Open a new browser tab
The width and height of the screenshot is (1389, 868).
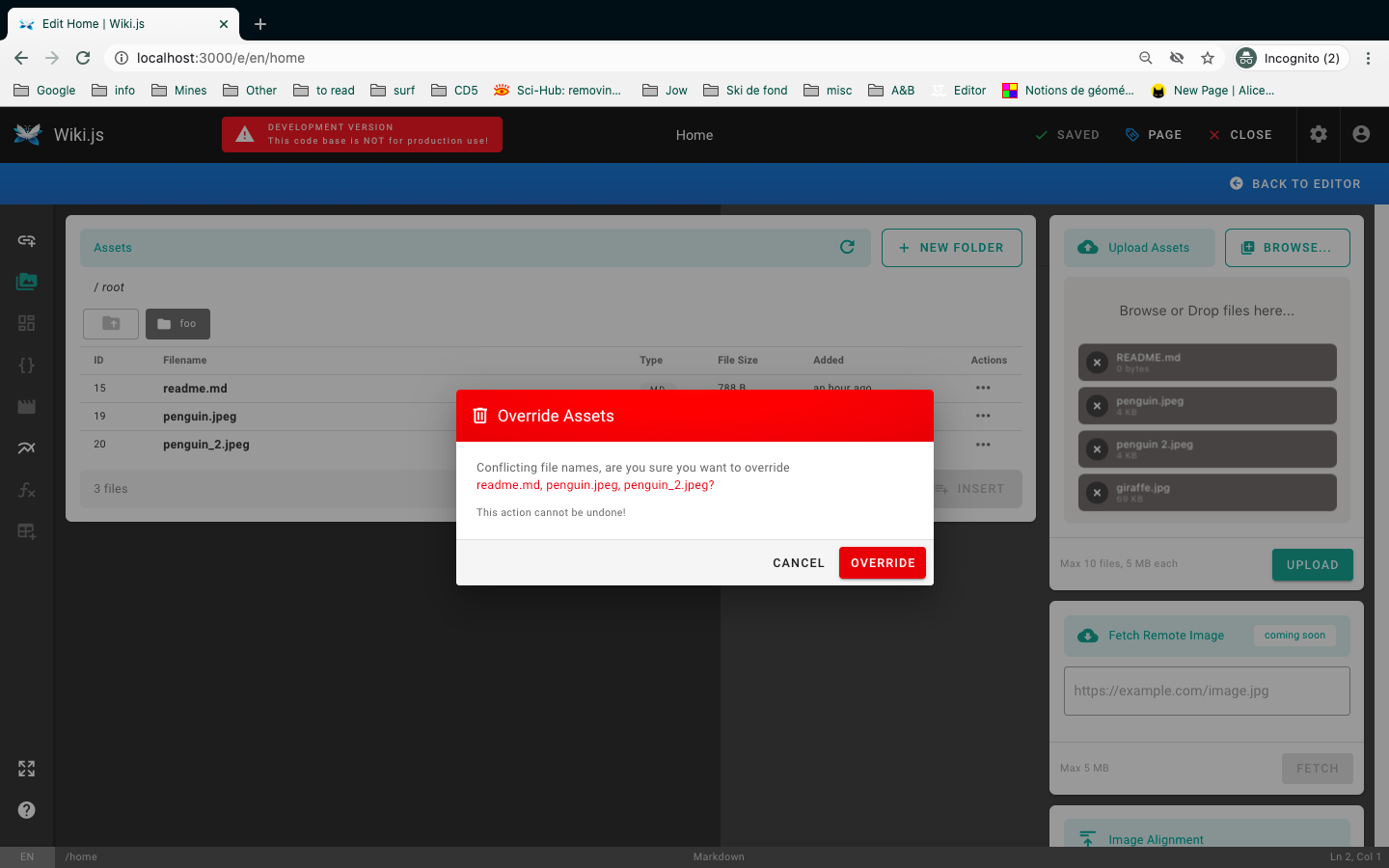(260, 24)
